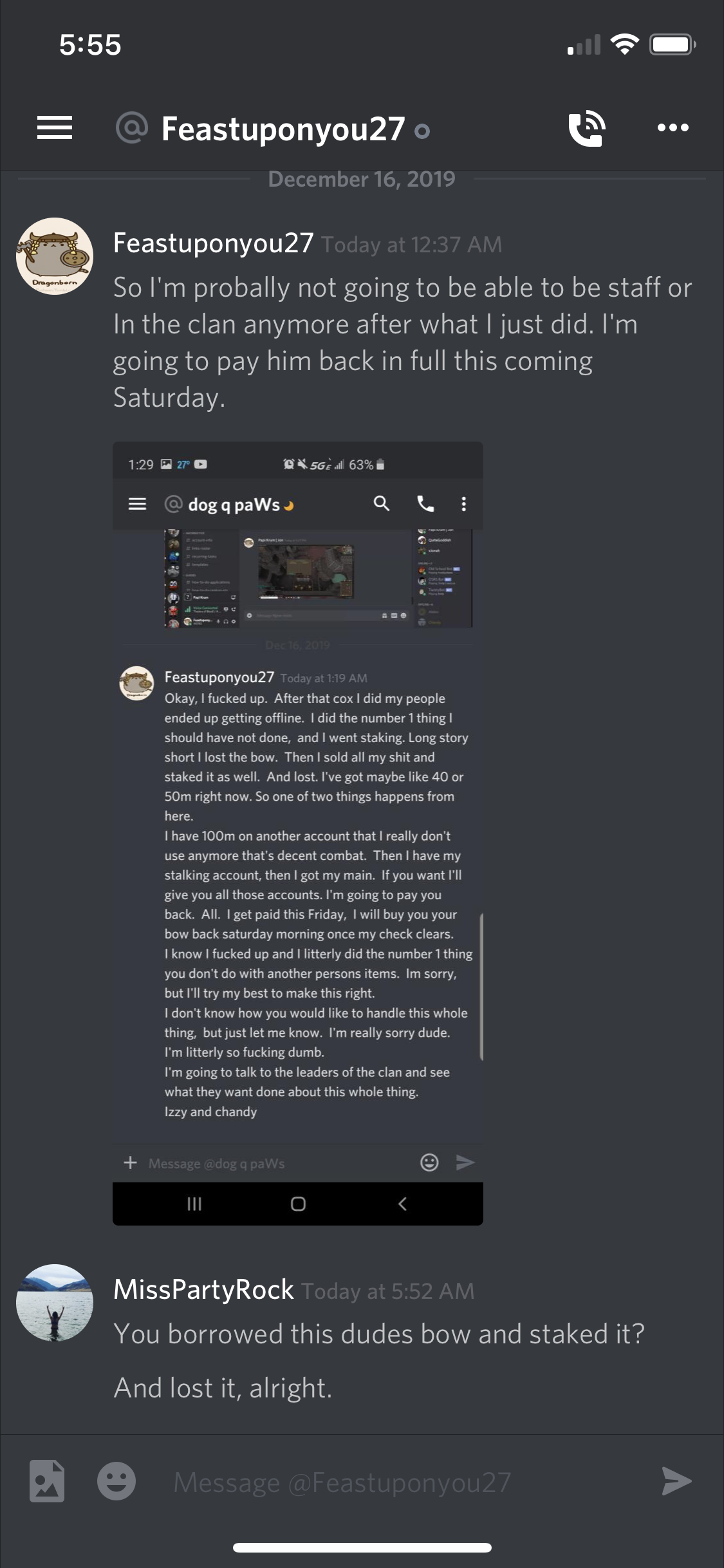The image size is (724, 1568).
Task: View MissPartyRock's profile picture
Action: point(55,1303)
